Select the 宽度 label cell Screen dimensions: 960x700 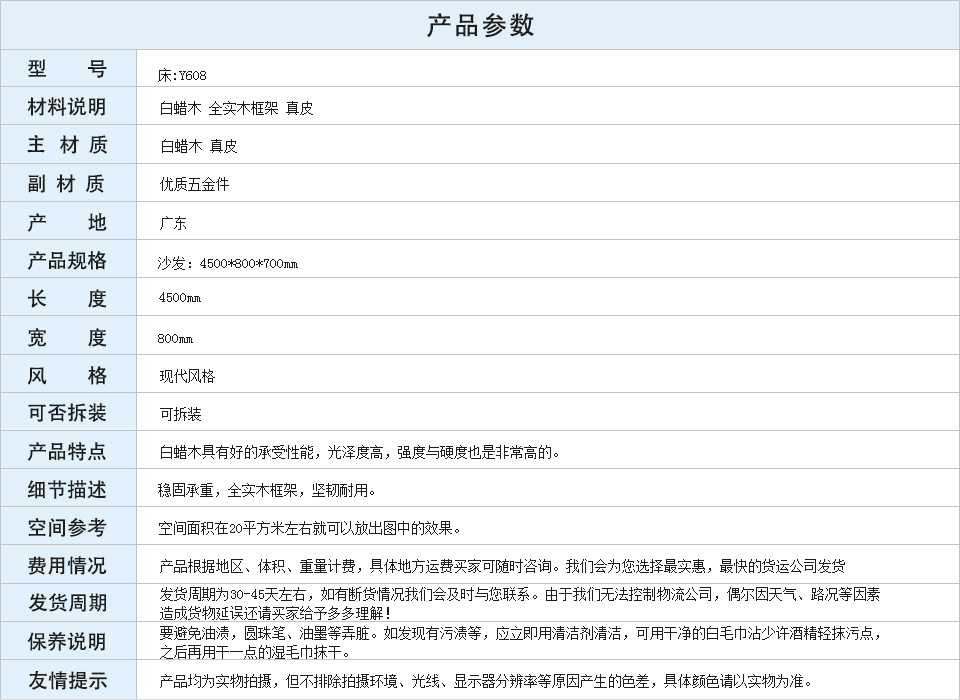click(x=68, y=336)
